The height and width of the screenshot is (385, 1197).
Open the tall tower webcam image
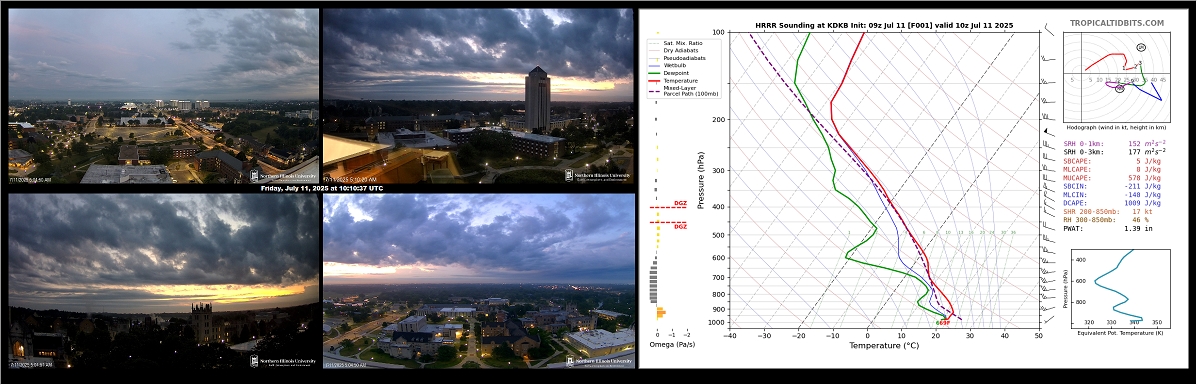(x=478, y=96)
